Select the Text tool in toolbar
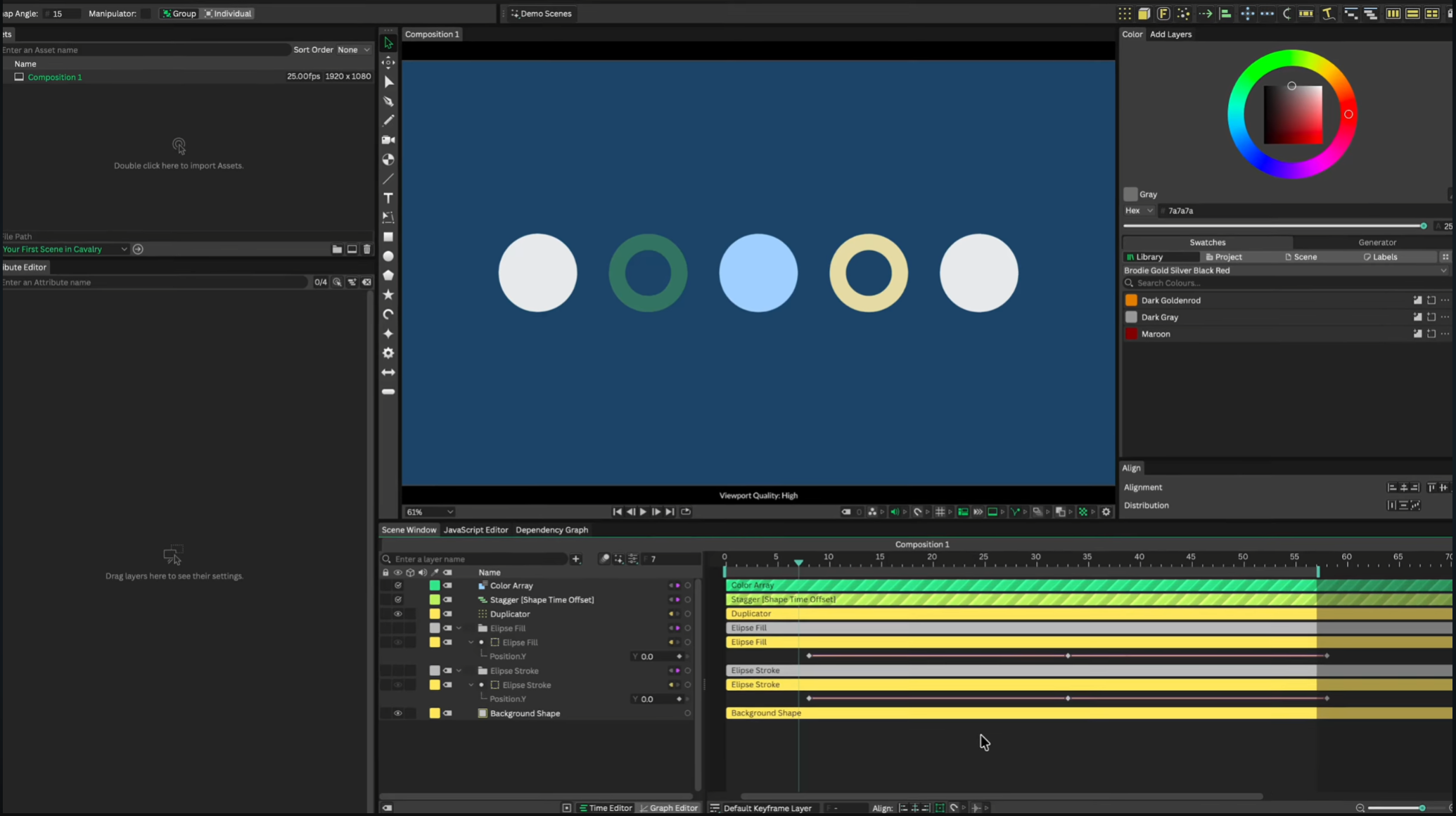The width and height of the screenshot is (1456, 816). pos(388,198)
